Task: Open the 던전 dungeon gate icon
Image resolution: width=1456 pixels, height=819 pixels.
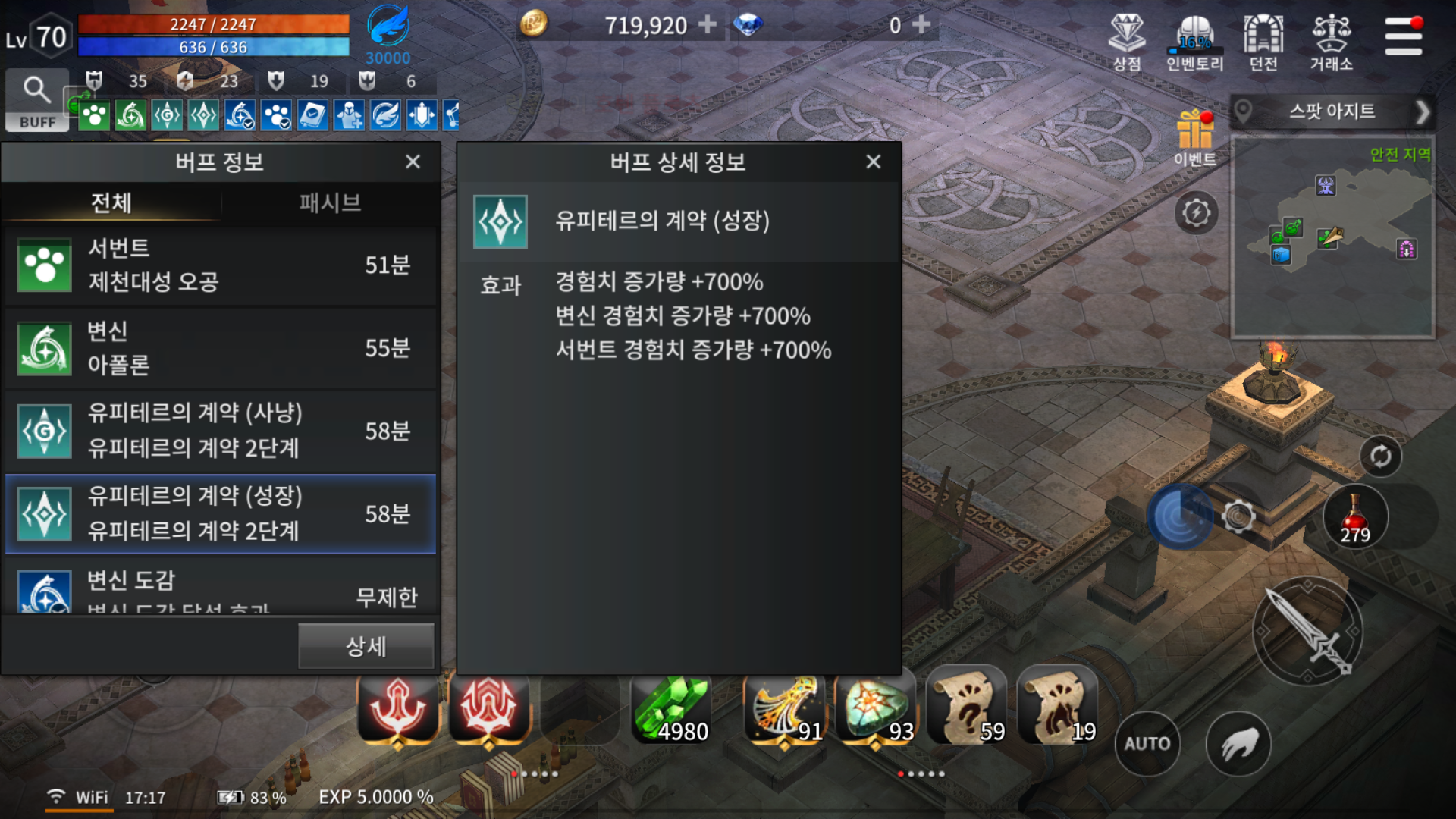Action: click(1263, 42)
